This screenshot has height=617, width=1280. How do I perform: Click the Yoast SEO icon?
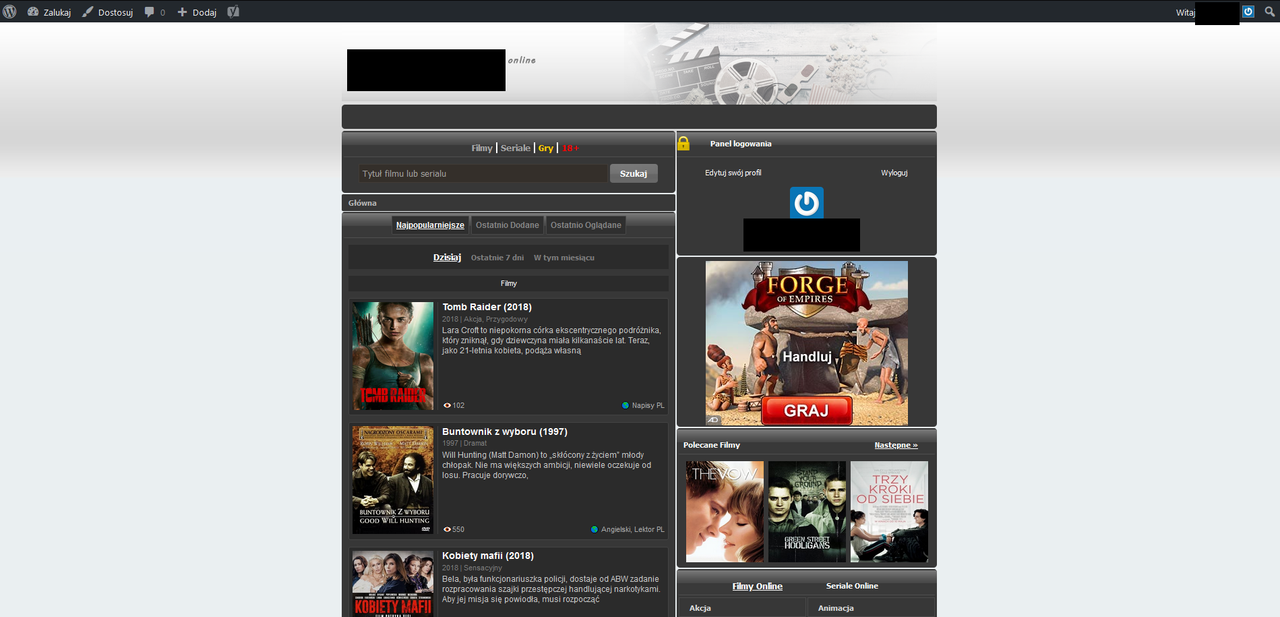coord(233,12)
